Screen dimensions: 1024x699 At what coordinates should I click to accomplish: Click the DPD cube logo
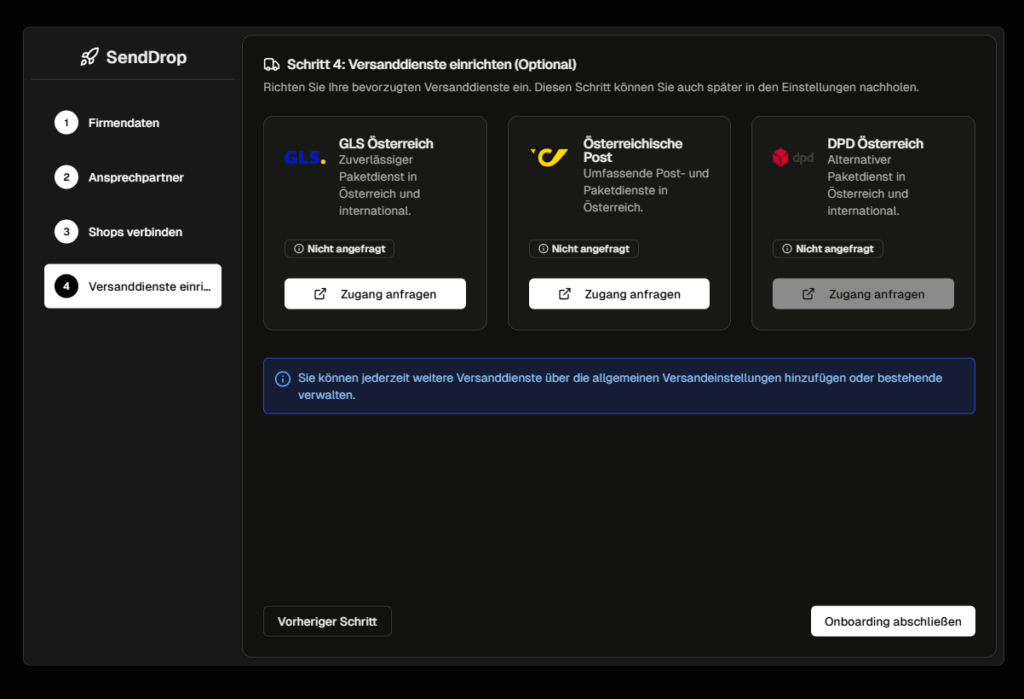coord(780,157)
